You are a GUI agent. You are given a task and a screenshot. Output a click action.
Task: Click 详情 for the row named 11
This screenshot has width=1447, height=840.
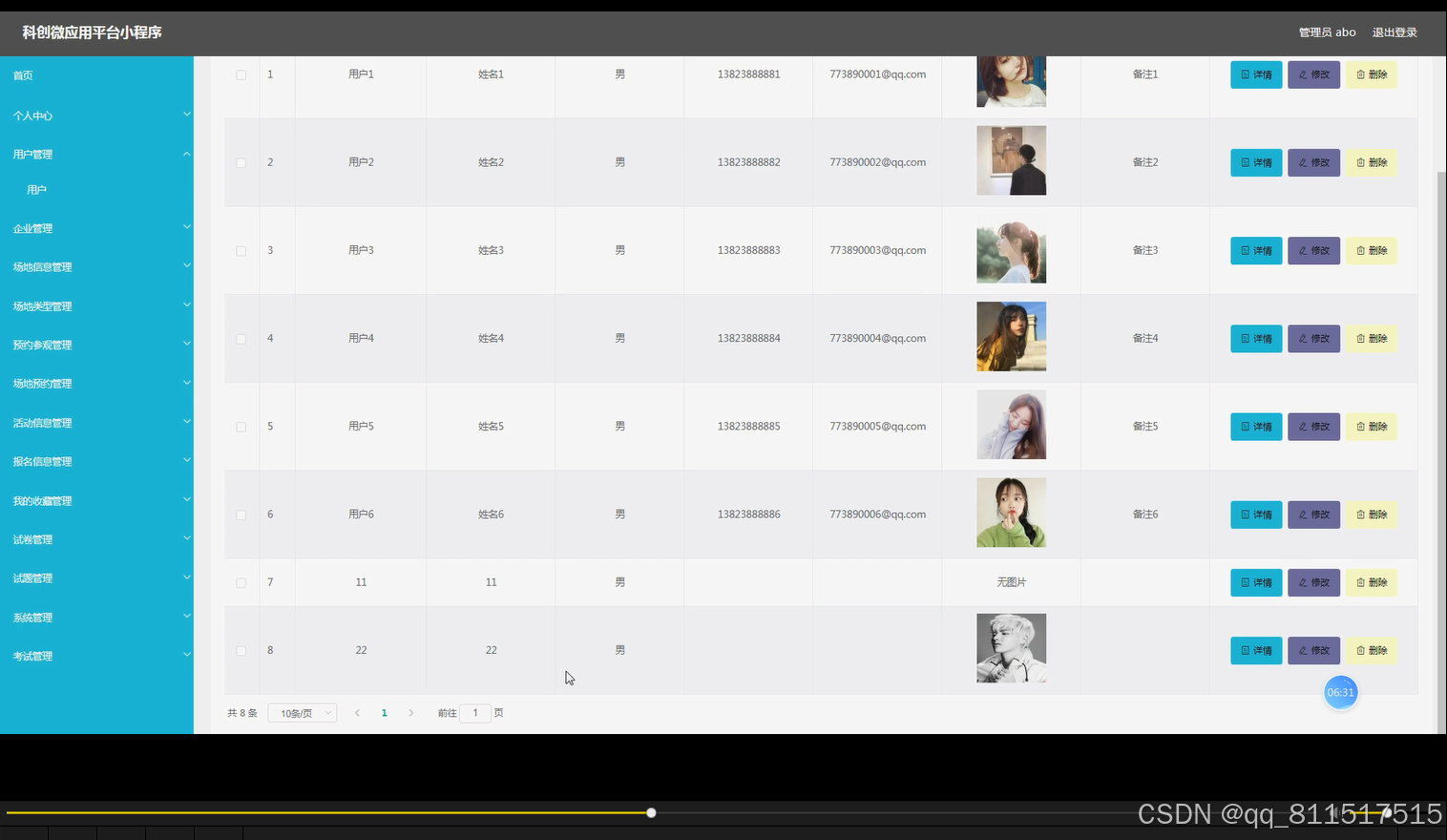tap(1255, 582)
